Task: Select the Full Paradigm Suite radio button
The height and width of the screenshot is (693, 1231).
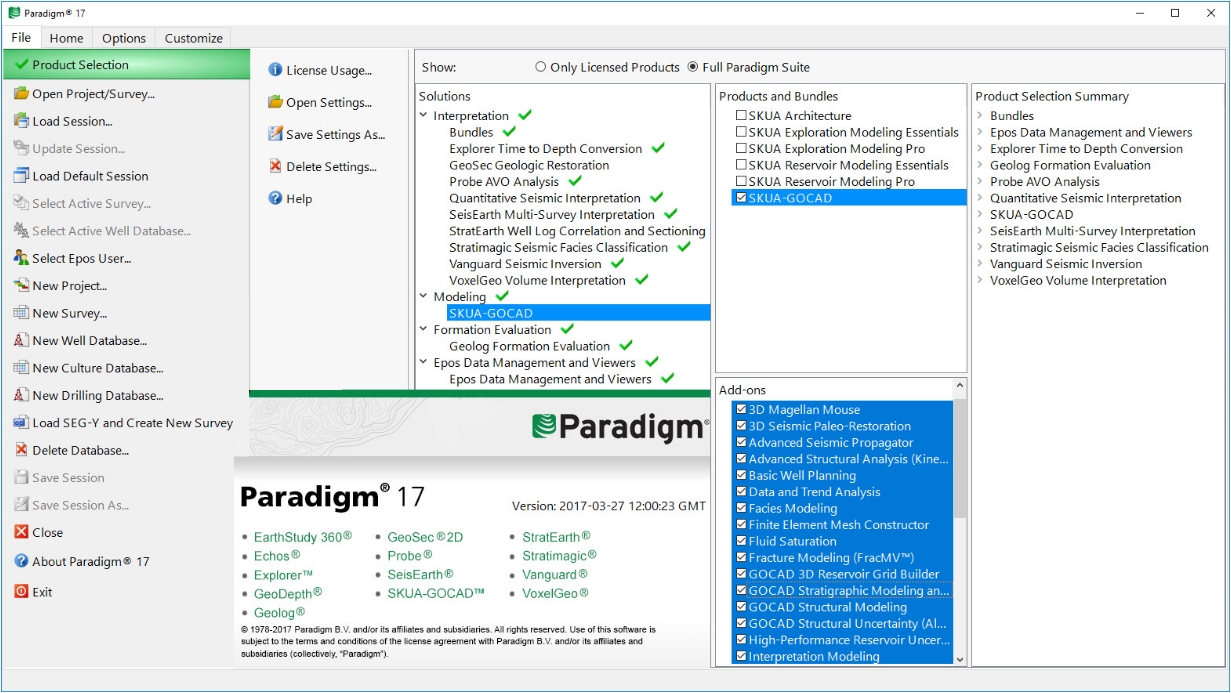Action: pos(693,67)
